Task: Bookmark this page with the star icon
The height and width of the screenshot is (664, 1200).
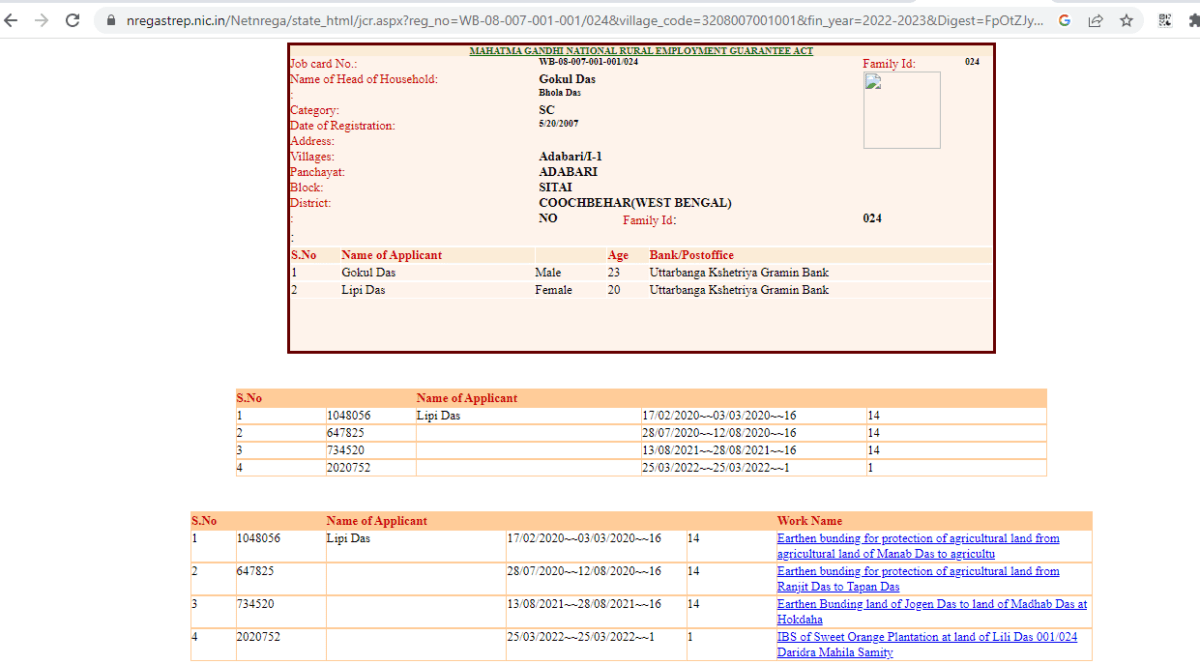Action: (x=1127, y=18)
